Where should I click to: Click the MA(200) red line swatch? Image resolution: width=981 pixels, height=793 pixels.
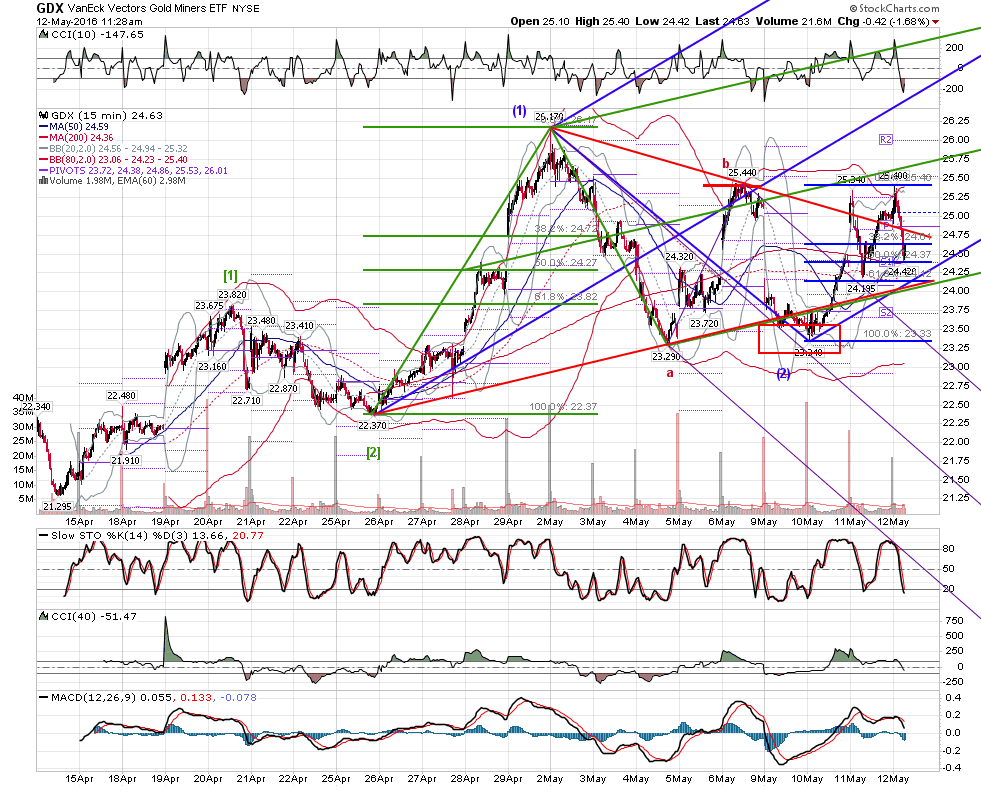click(x=43, y=138)
